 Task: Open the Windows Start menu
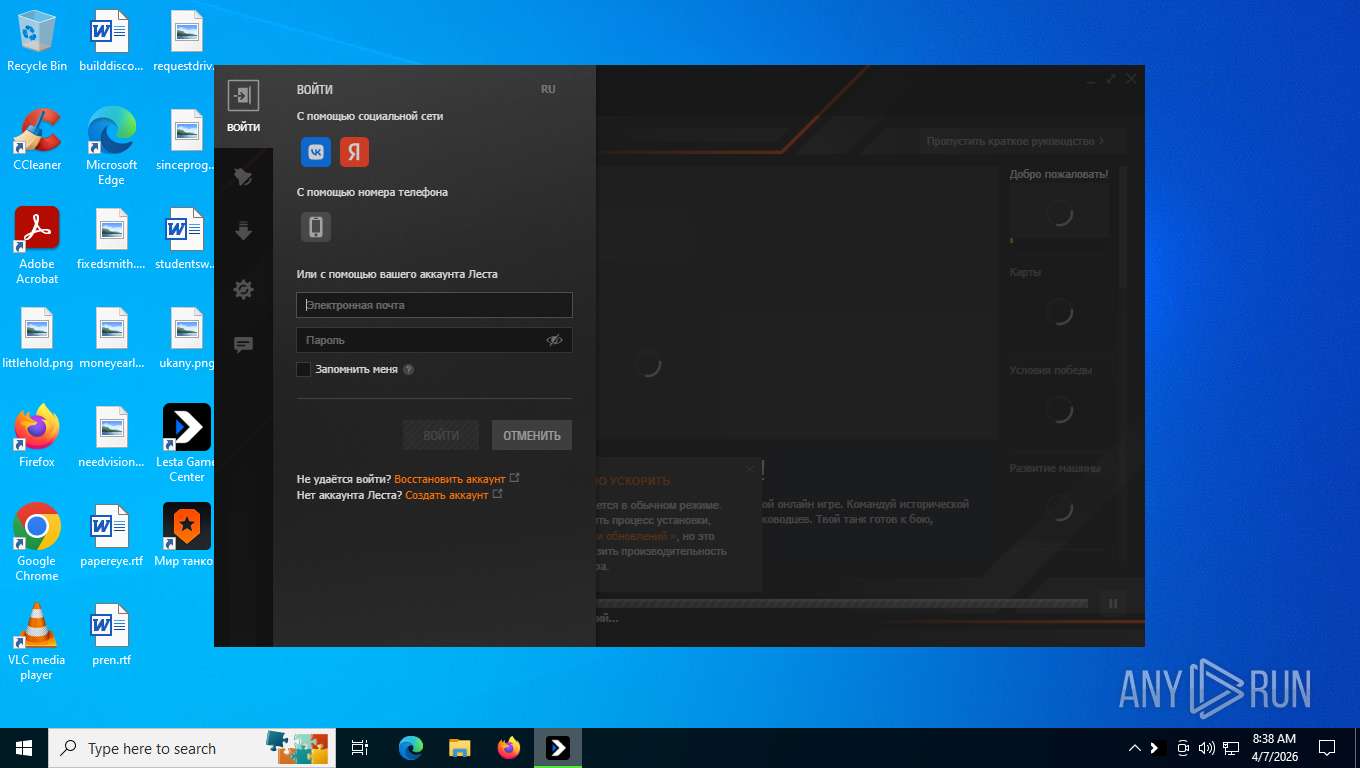(24, 748)
